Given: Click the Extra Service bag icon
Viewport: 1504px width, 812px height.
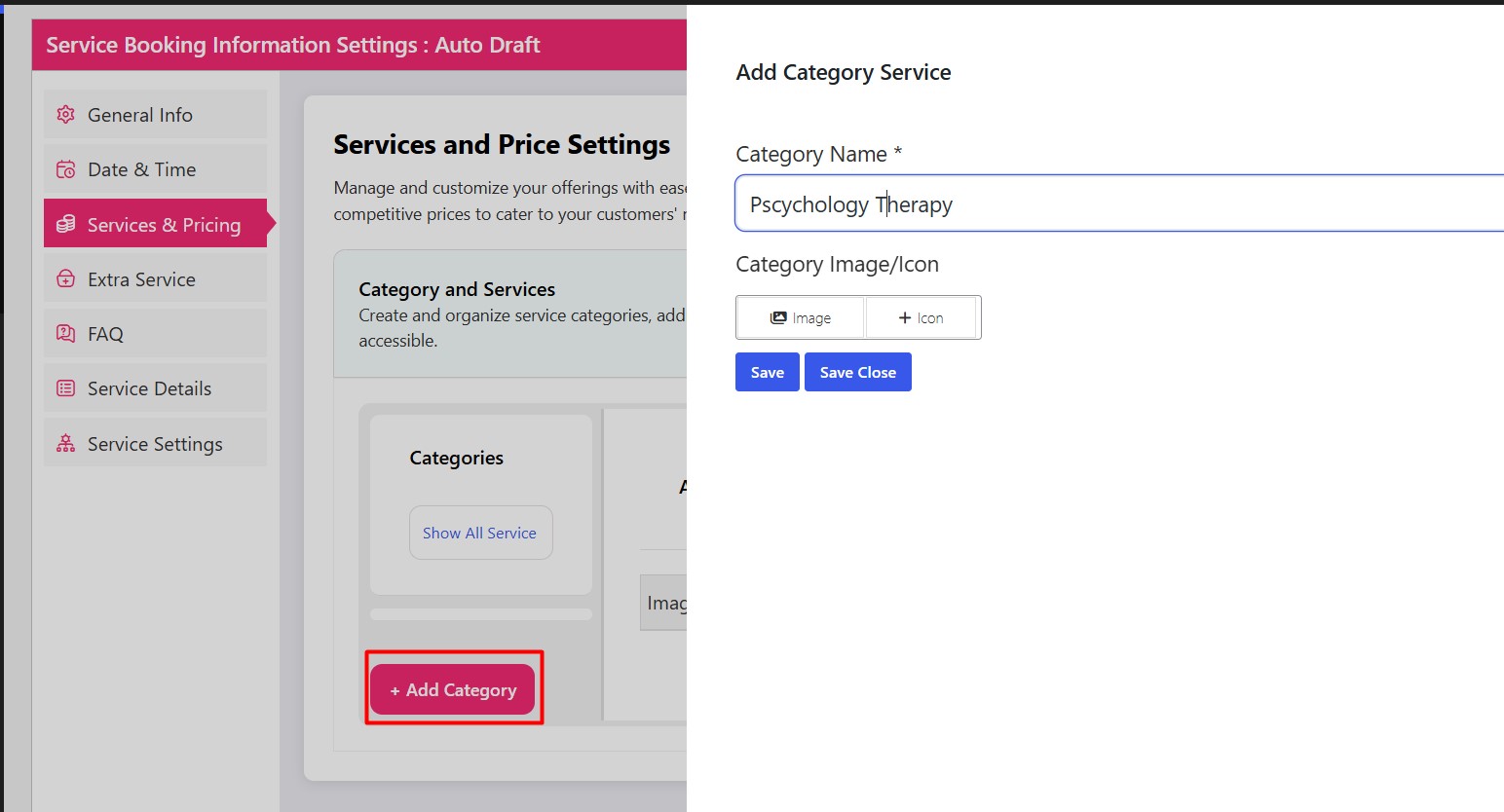Looking at the screenshot, I should pos(65,279).
